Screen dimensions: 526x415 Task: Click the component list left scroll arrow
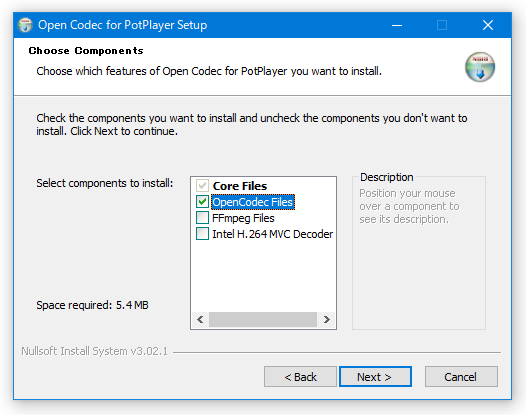coord(200,319)
